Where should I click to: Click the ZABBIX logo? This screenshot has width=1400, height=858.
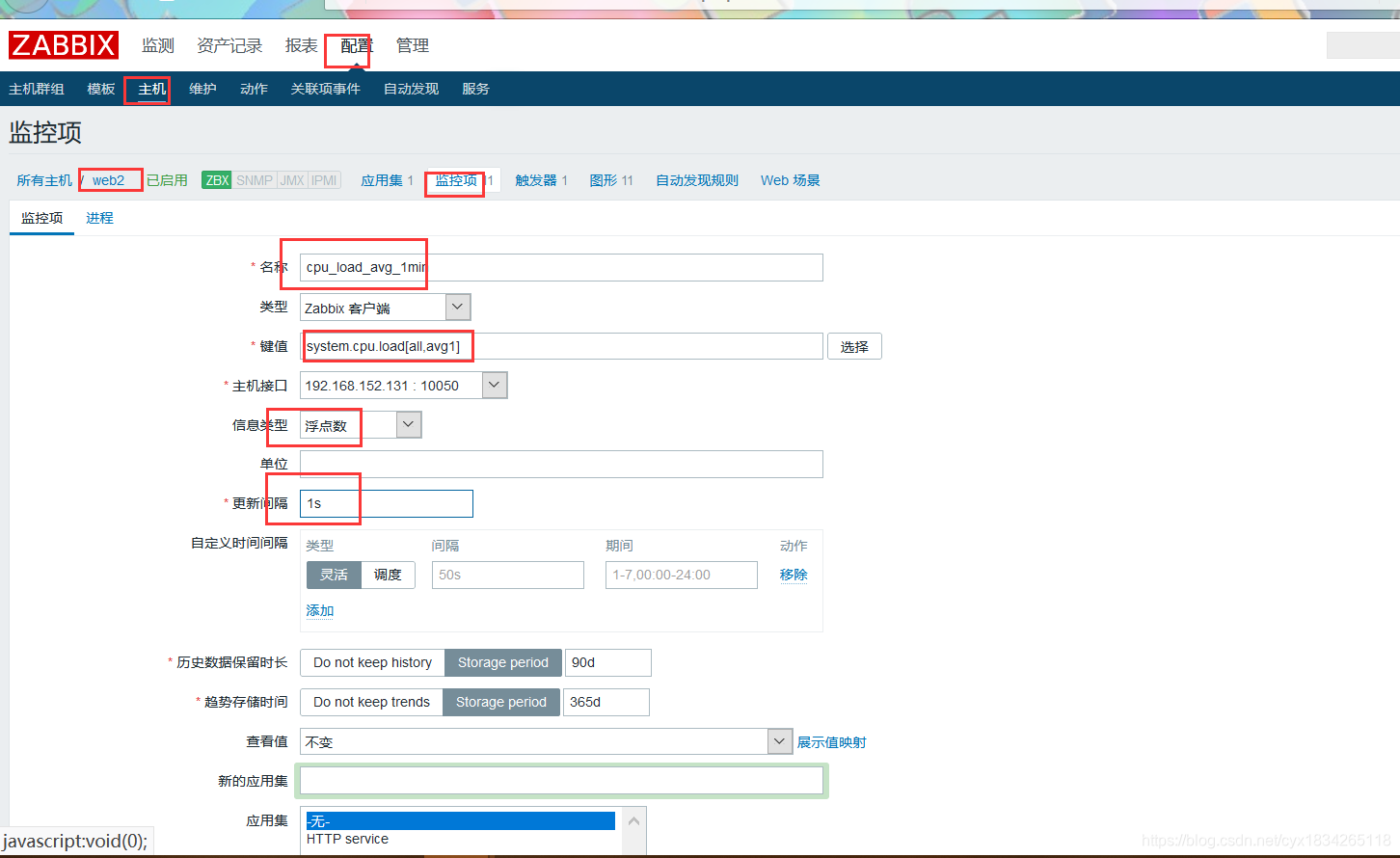coord(64,45)
